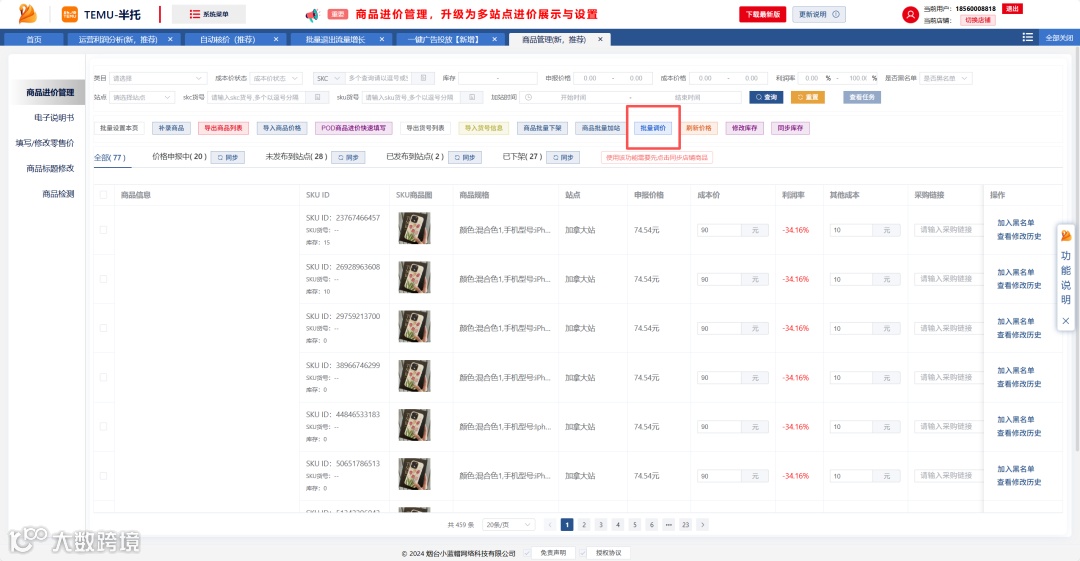Open the 成本价状态 dropdown
The height and width of the screenshot is (561, 1080).
click(276, 79)
